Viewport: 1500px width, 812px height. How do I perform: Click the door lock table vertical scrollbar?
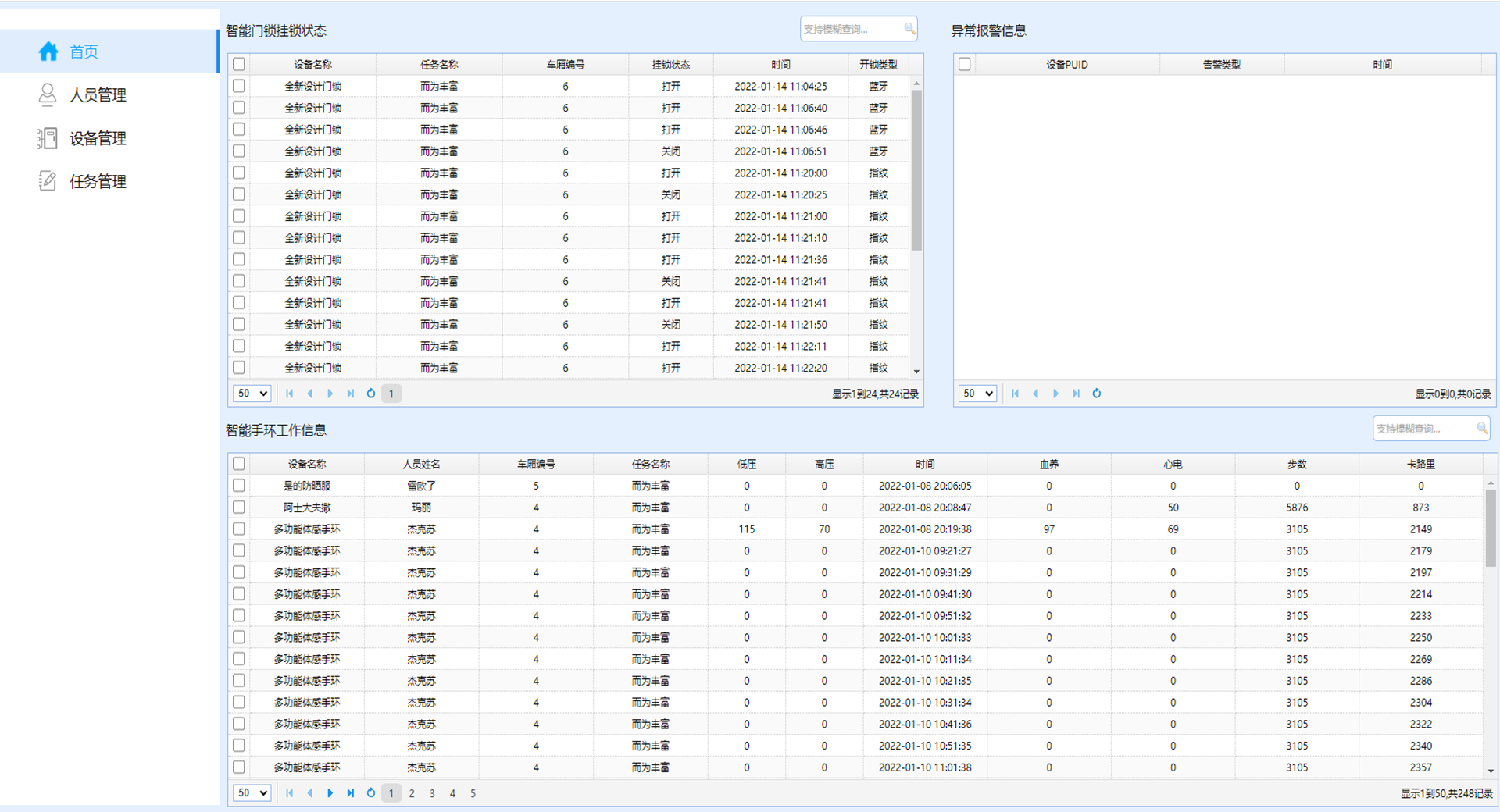pos(916,170)
